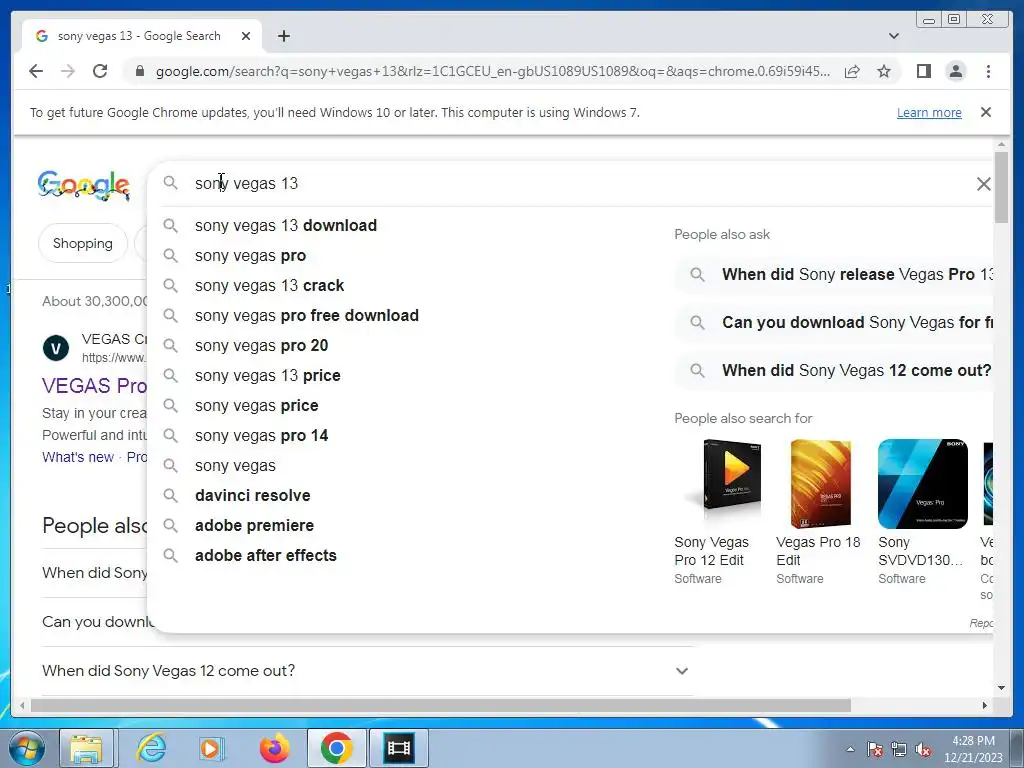
Task: Click the VEGAS site favicon
Action: coord(56,348)
